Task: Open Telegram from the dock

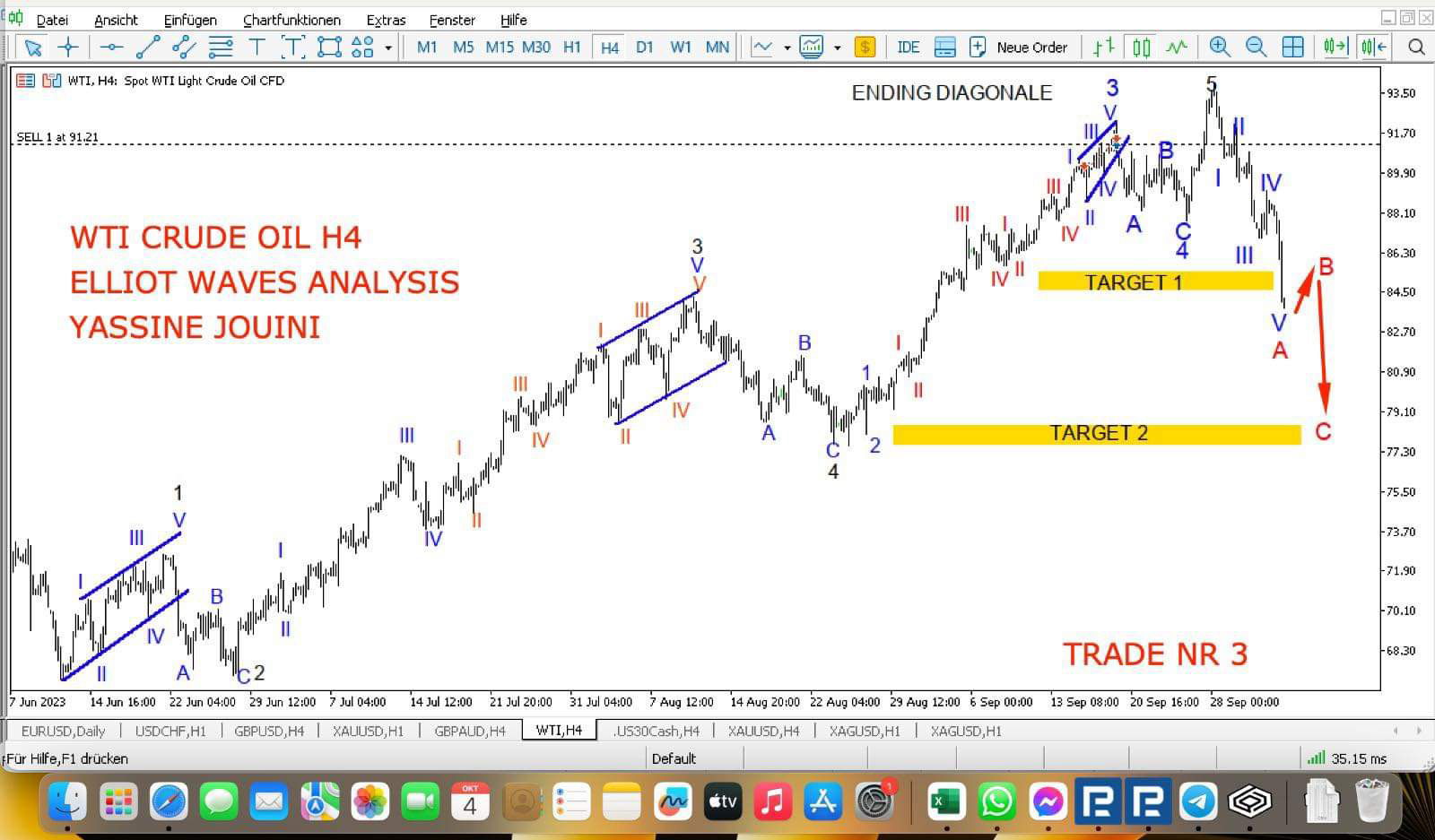Action: [1197, 801]
